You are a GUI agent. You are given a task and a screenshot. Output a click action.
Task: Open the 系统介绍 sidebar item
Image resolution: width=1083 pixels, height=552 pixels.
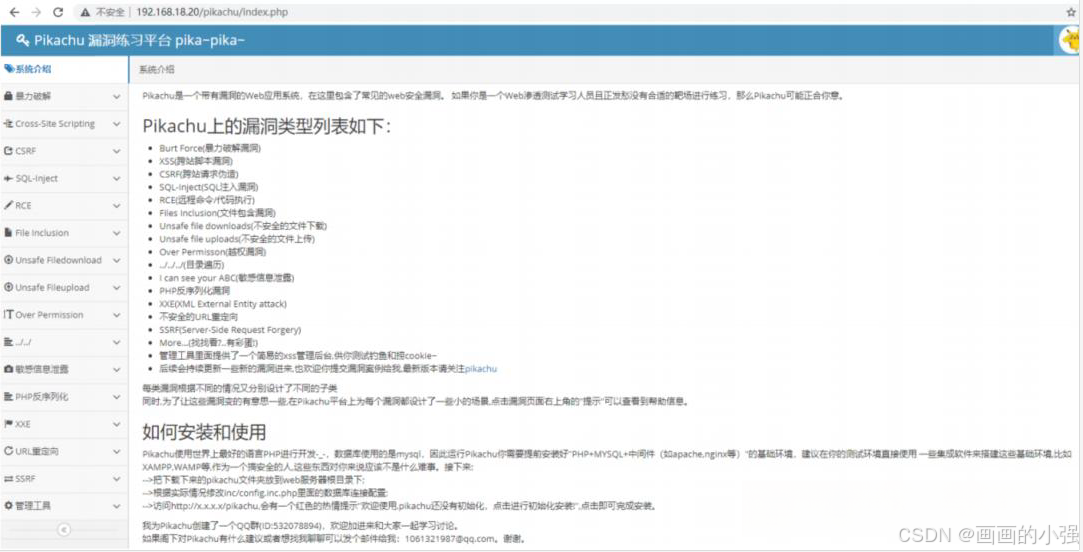coord(64,69)
